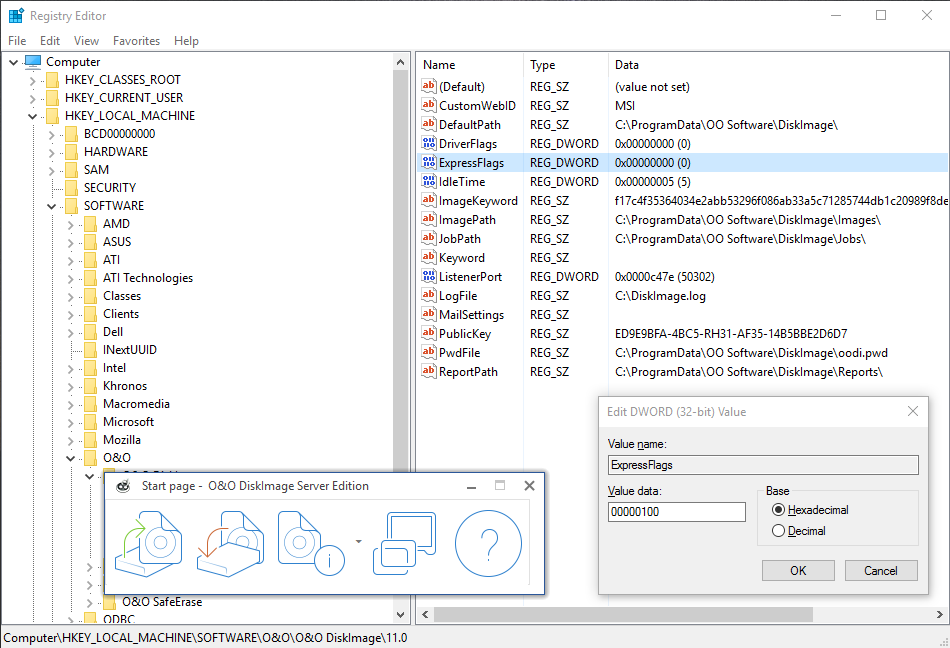Click the IdleTime DWORD value icon
The image size is (950, 648).
[x=429, y=181]
